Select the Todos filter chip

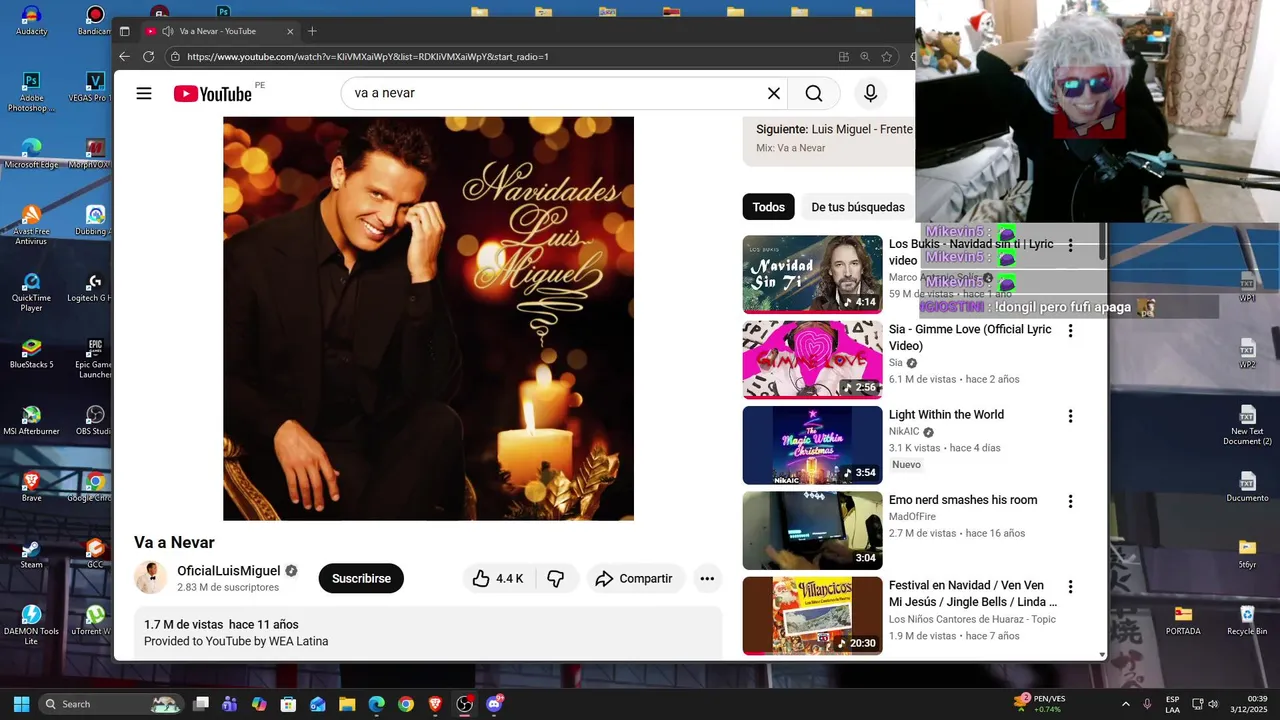tap(768, 207)
